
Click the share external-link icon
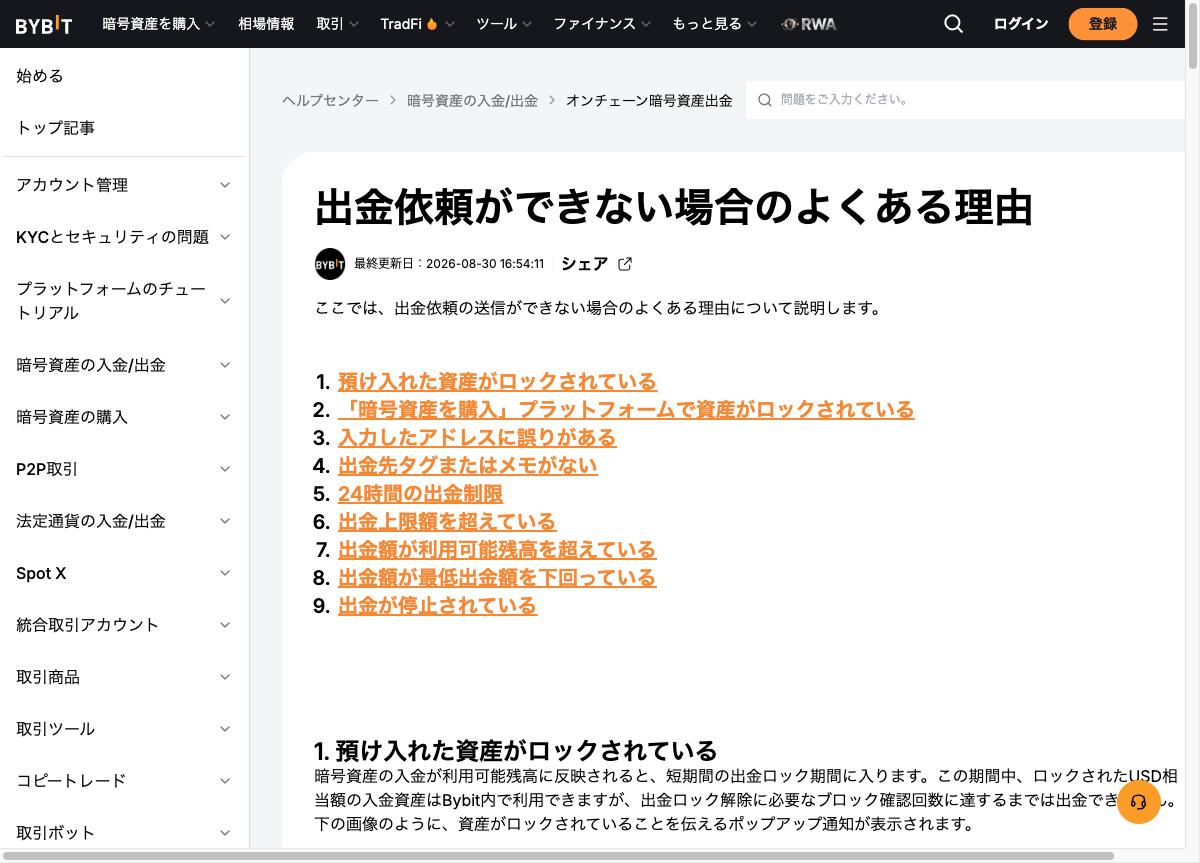click(625, 264)
